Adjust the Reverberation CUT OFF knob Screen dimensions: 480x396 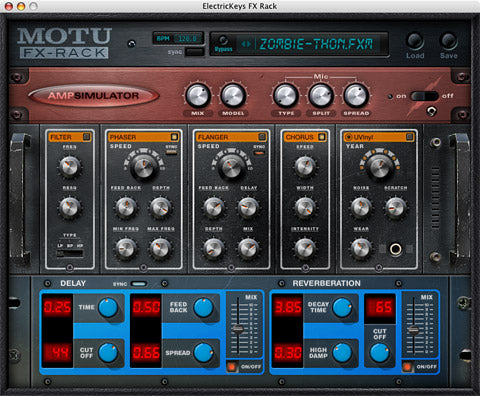pyautogui.click(x=380, y=353)
